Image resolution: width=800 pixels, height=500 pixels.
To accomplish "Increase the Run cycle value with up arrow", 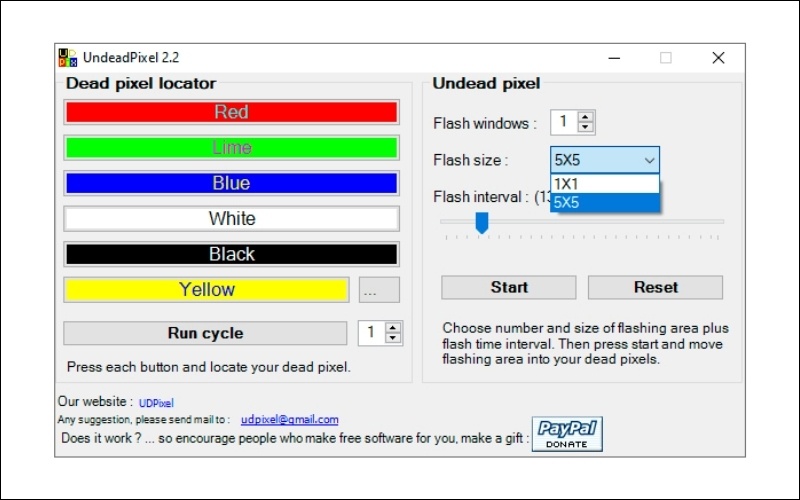I will tap(392, 327).
